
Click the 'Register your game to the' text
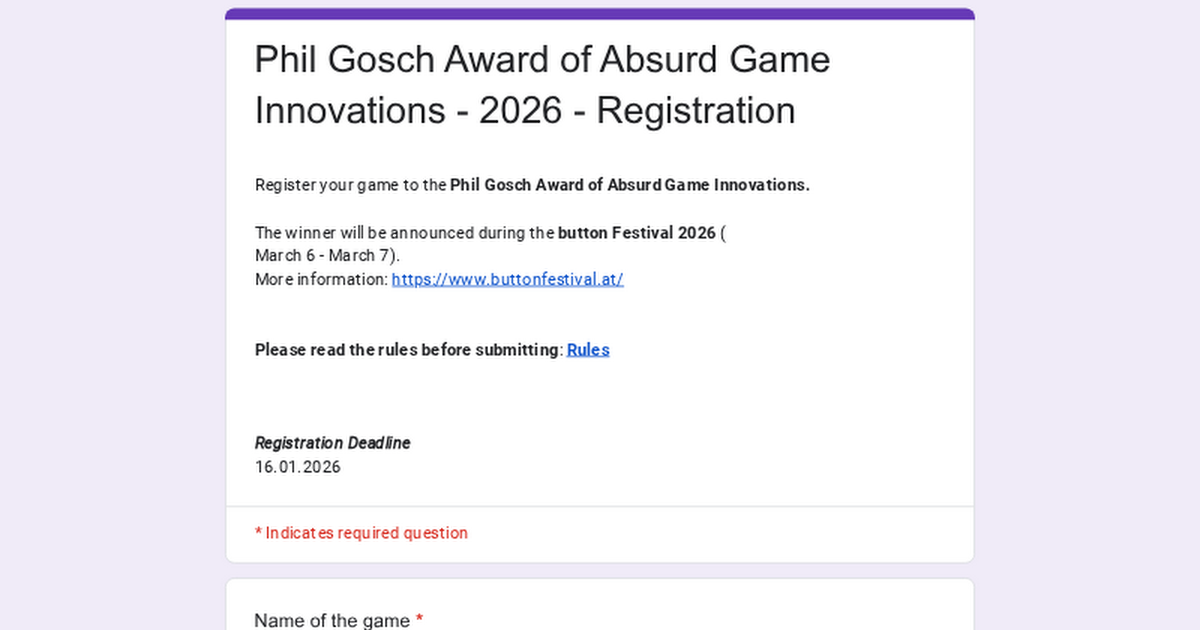pyautogui.click(x=351, y=185)
